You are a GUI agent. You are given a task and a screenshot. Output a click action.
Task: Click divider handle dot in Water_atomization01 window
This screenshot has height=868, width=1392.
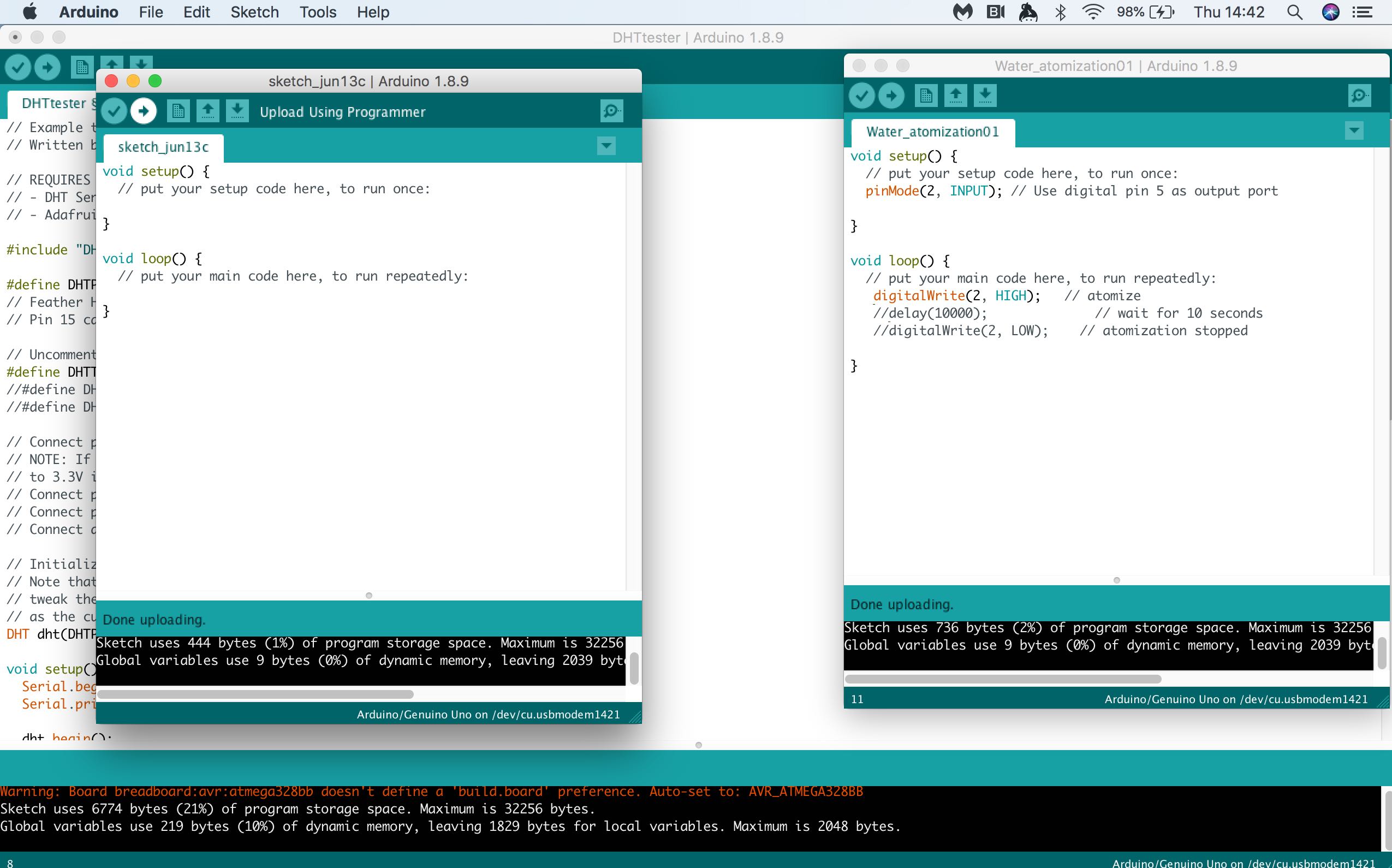(x=1116, y=580)
